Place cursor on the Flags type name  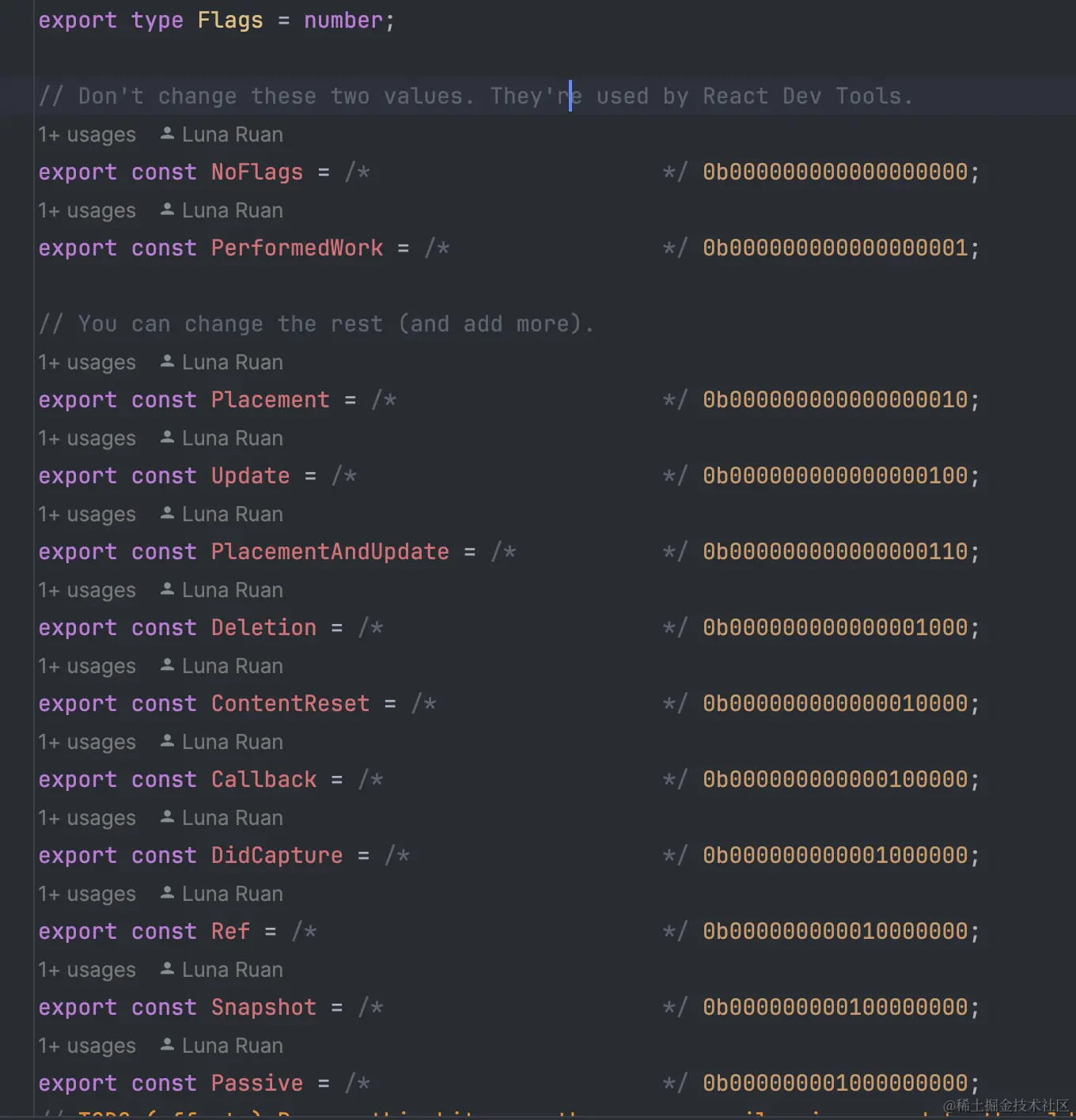pyautogui.click(x=229, y=21)
